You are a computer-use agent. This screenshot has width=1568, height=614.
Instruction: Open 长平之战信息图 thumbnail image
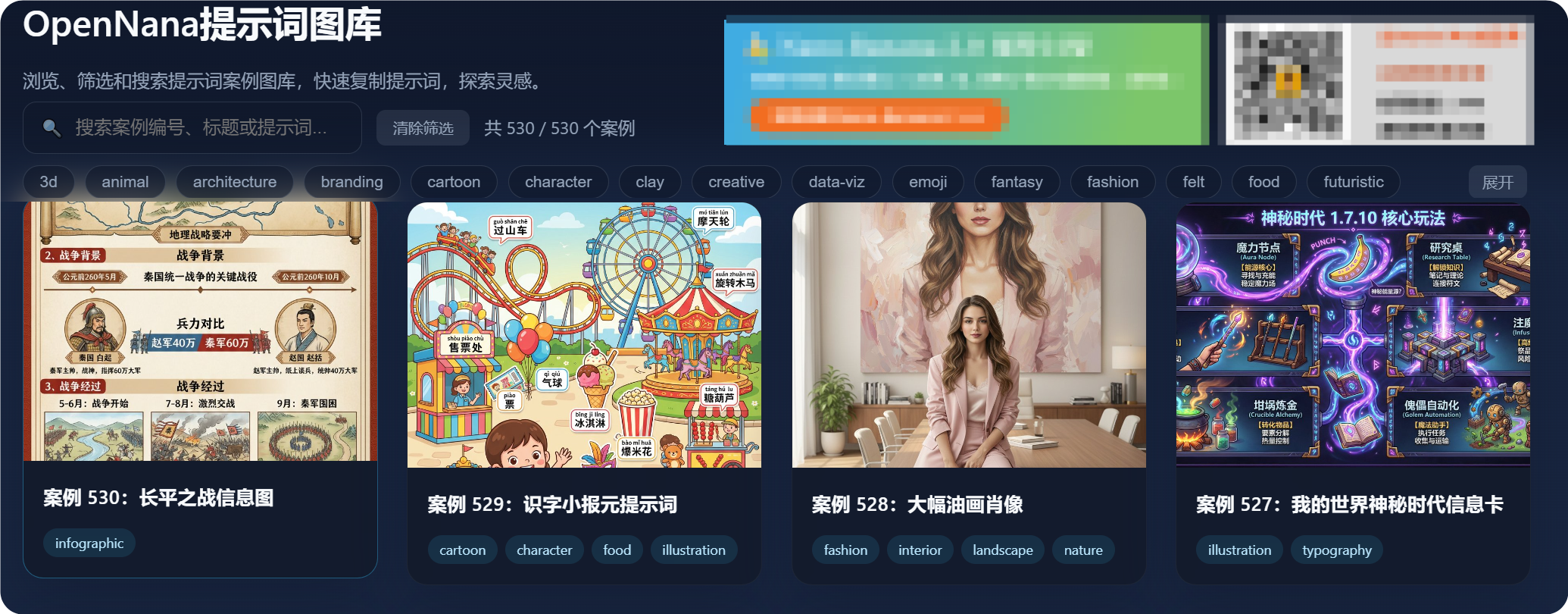(200, 330)
